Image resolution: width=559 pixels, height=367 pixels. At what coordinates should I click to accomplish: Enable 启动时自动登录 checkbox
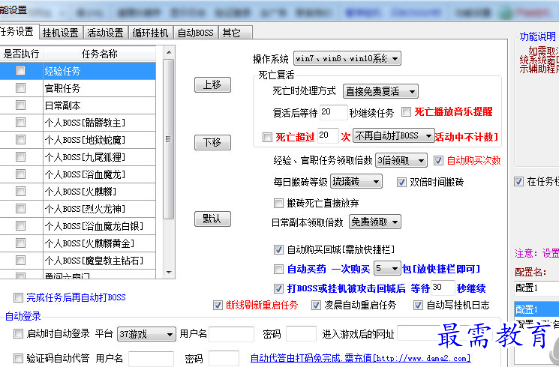pyautogui.click(x=18, y=334)
